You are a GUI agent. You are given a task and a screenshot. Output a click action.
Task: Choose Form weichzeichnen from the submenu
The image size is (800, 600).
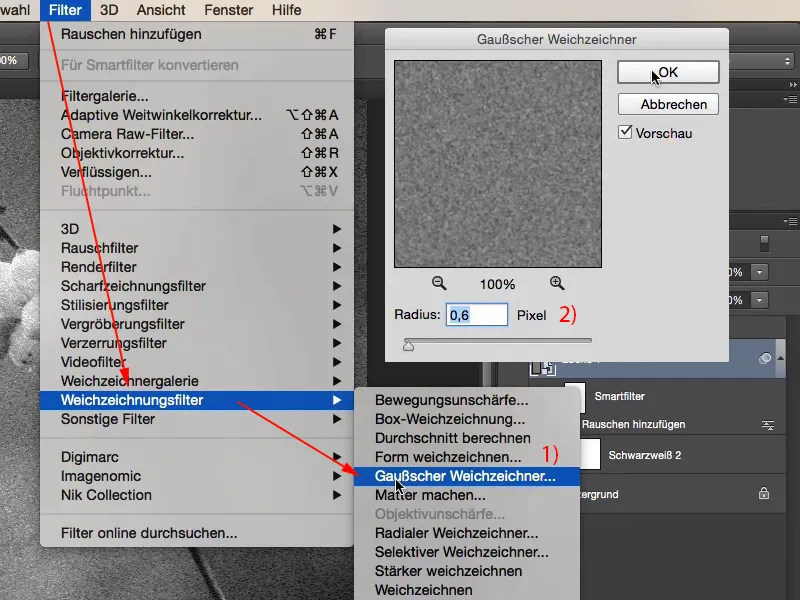coord(467,457)
